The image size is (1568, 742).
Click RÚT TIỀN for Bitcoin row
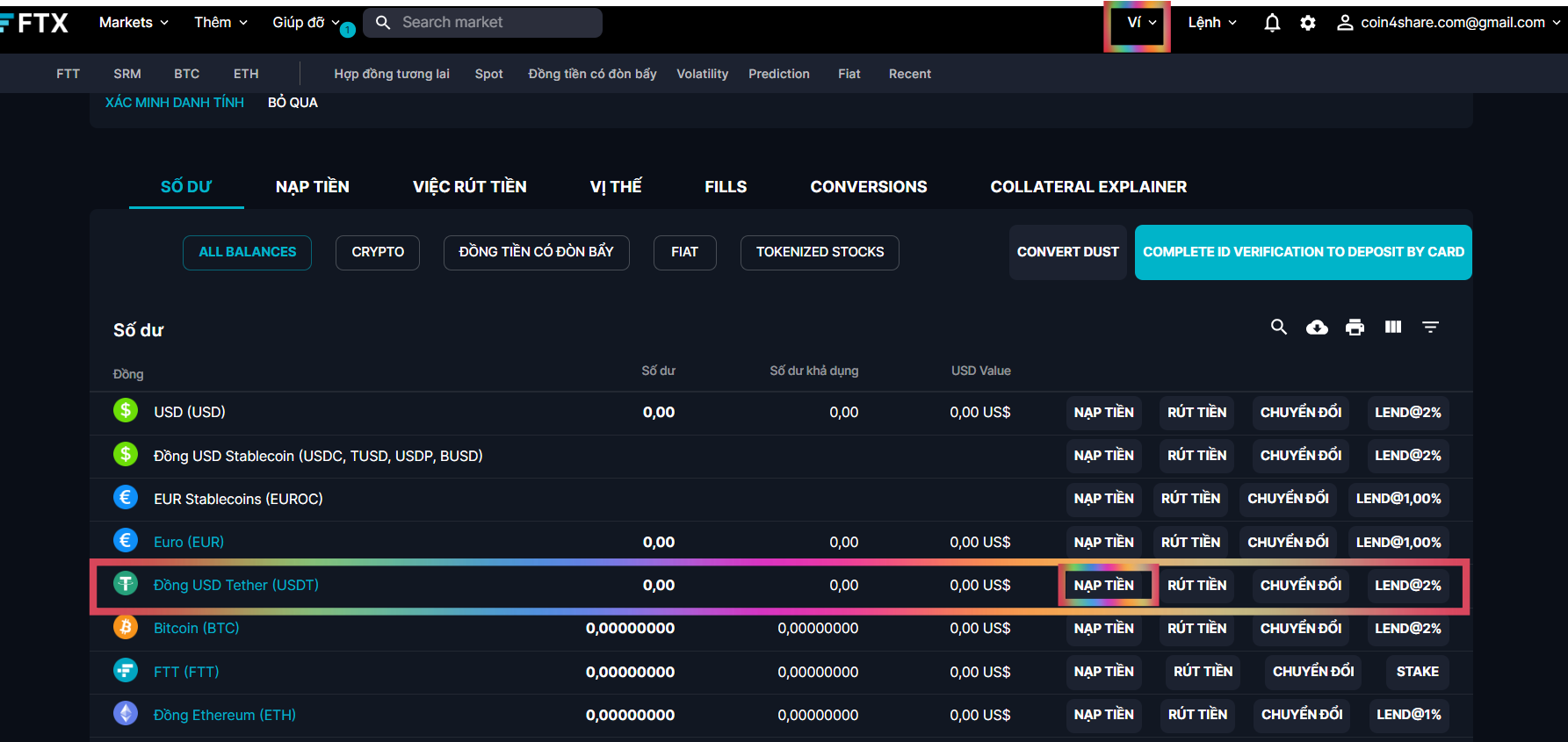1196,628
